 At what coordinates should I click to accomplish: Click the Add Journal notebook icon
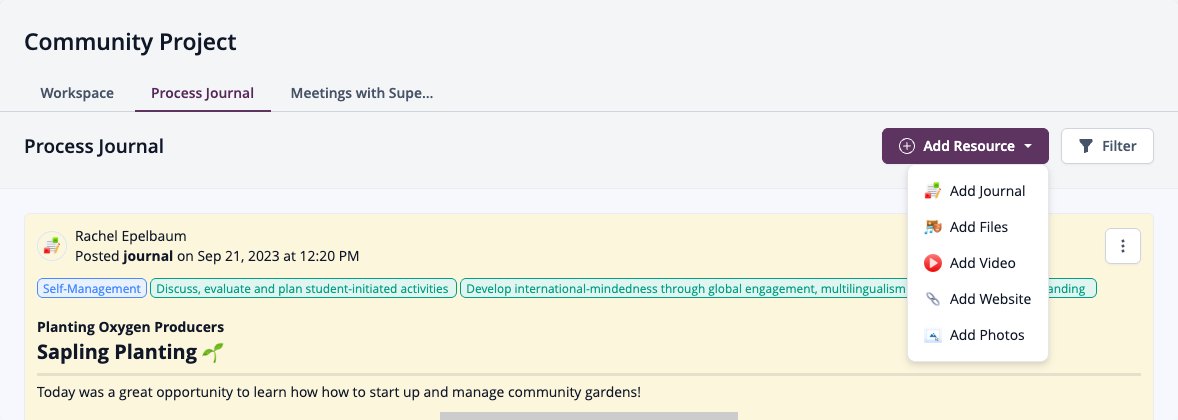click(x=932, y=191)
